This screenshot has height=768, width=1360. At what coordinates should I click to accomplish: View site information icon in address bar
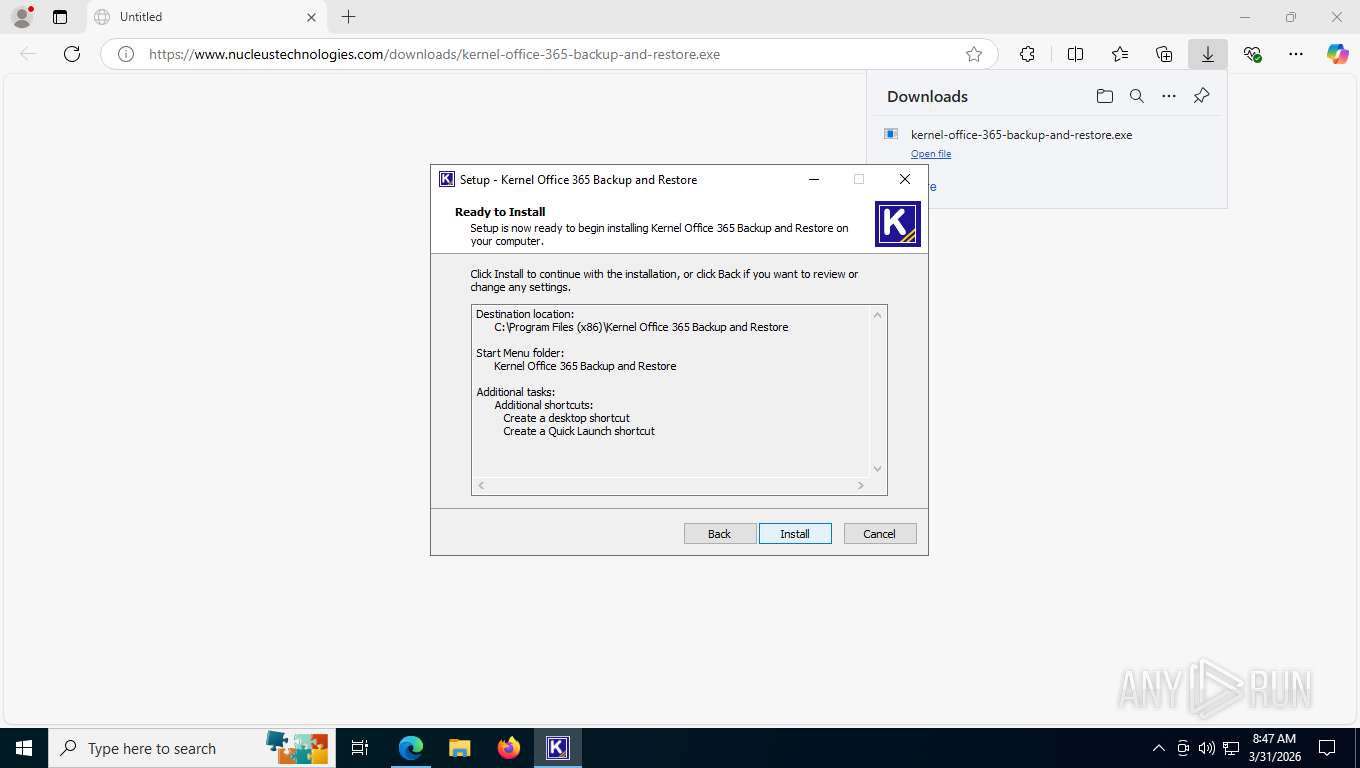[x=126, y=54]
